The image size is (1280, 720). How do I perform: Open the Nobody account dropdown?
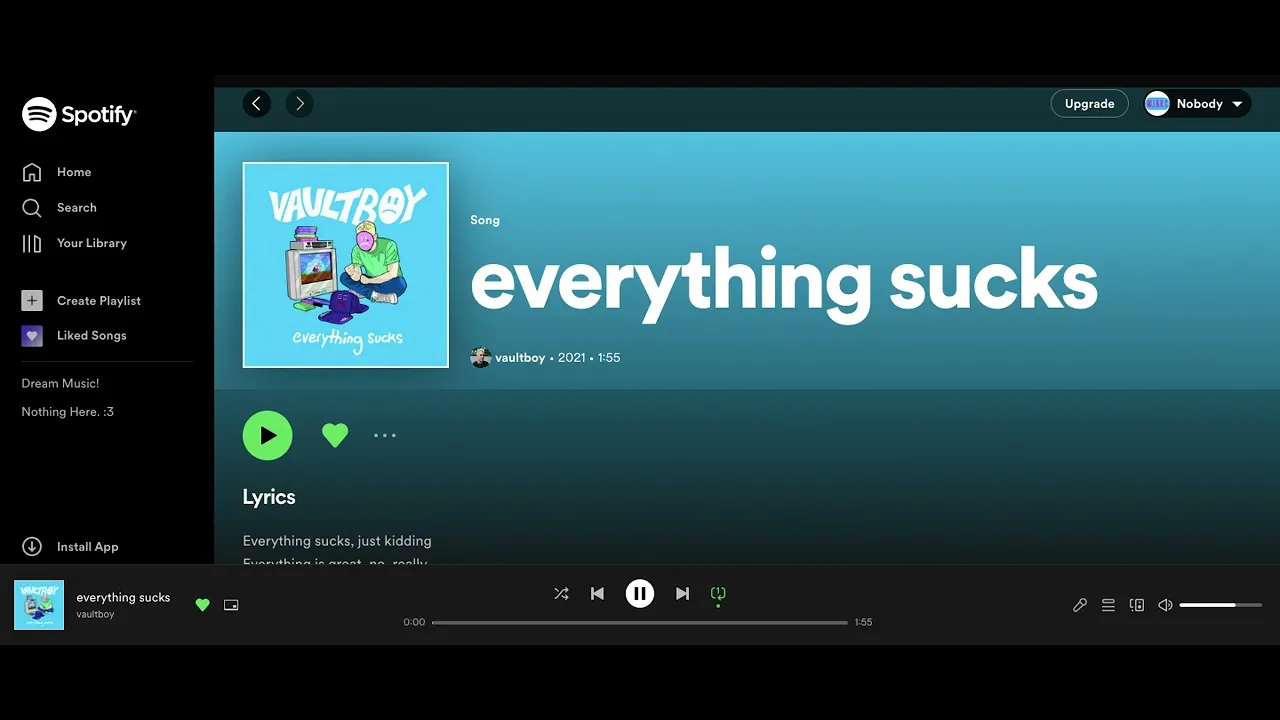(x=1197, y=104)
